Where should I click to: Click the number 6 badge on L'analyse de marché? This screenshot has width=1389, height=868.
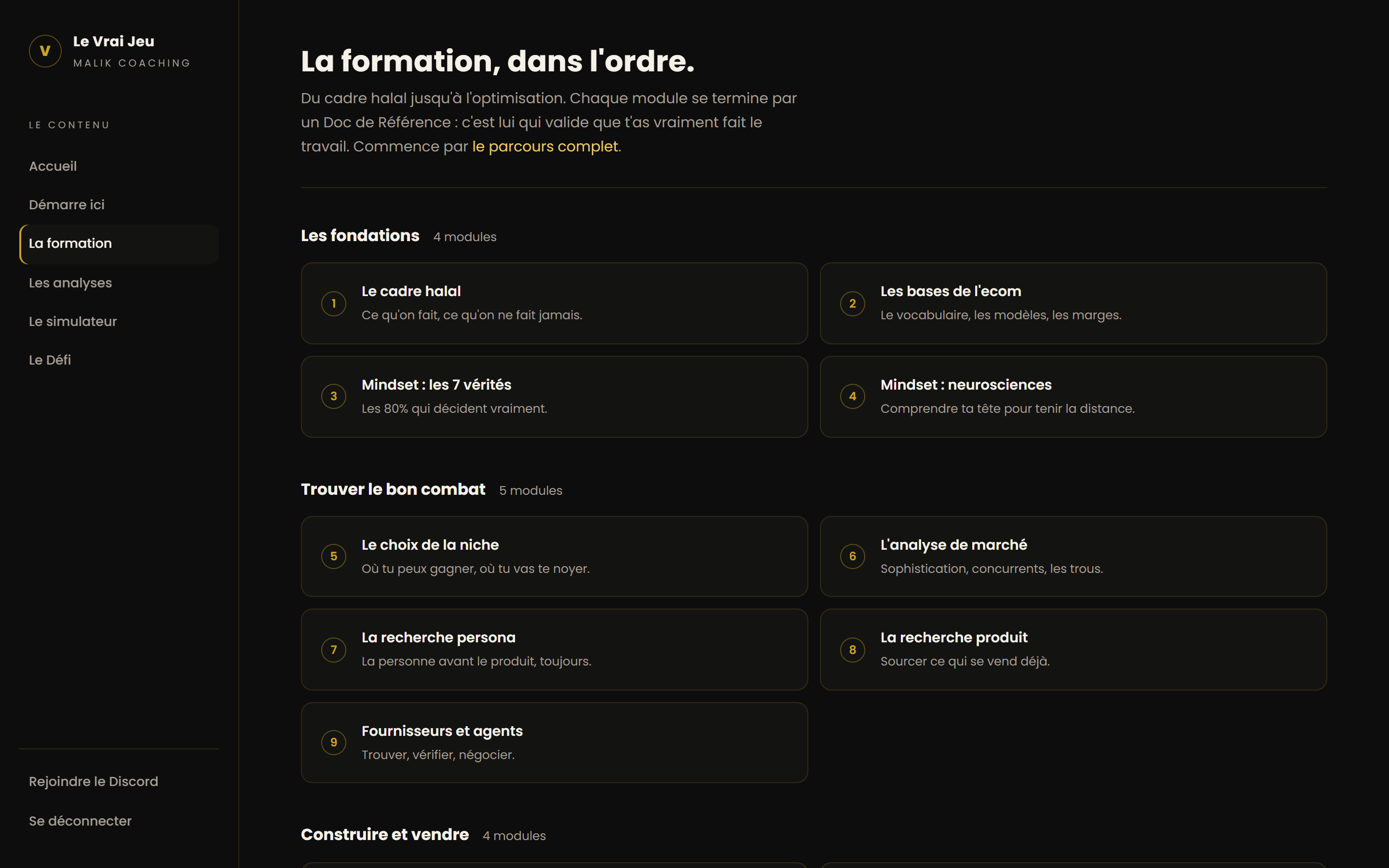point(852,556)
